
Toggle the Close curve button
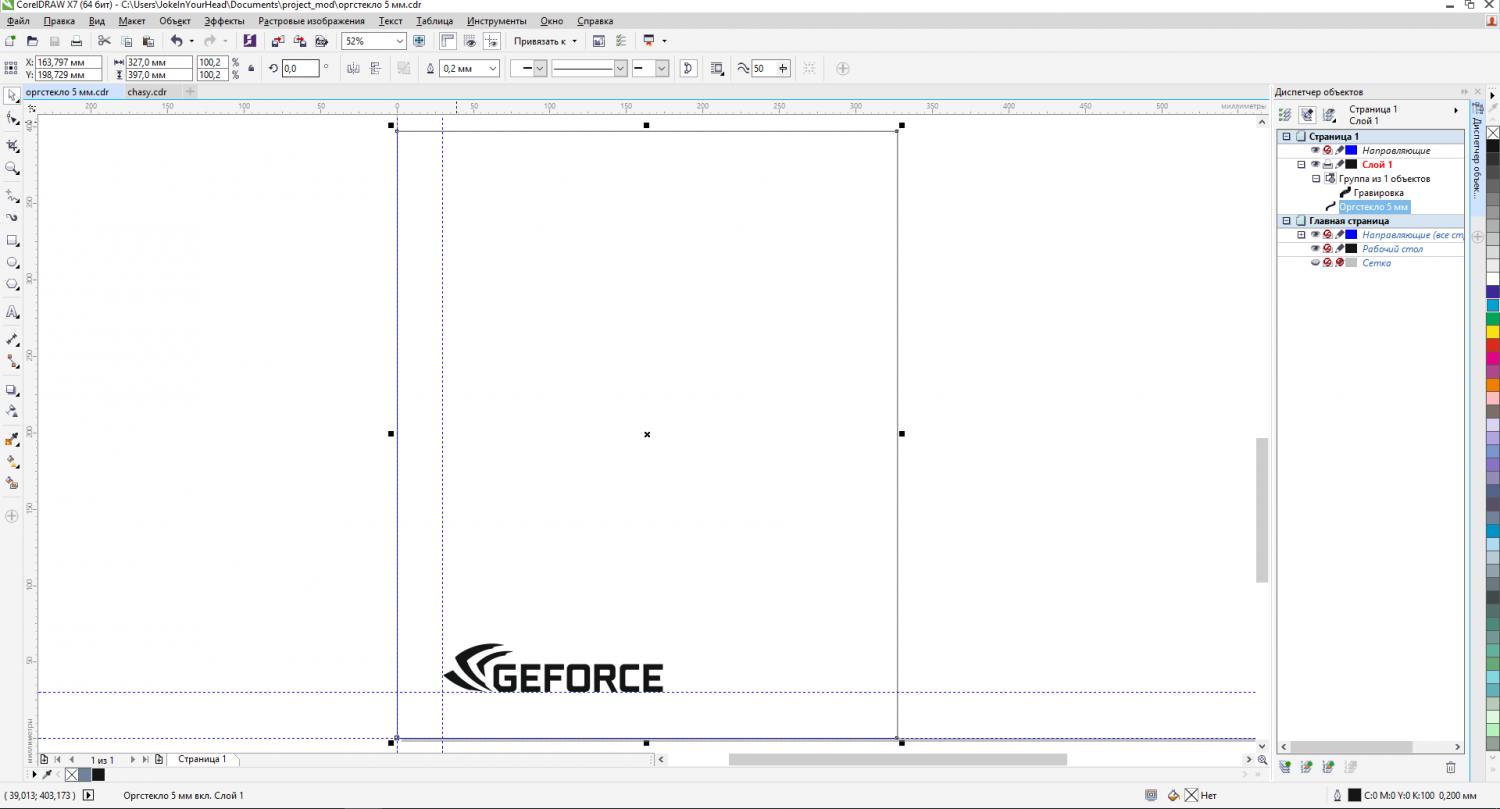pos(688,69)
